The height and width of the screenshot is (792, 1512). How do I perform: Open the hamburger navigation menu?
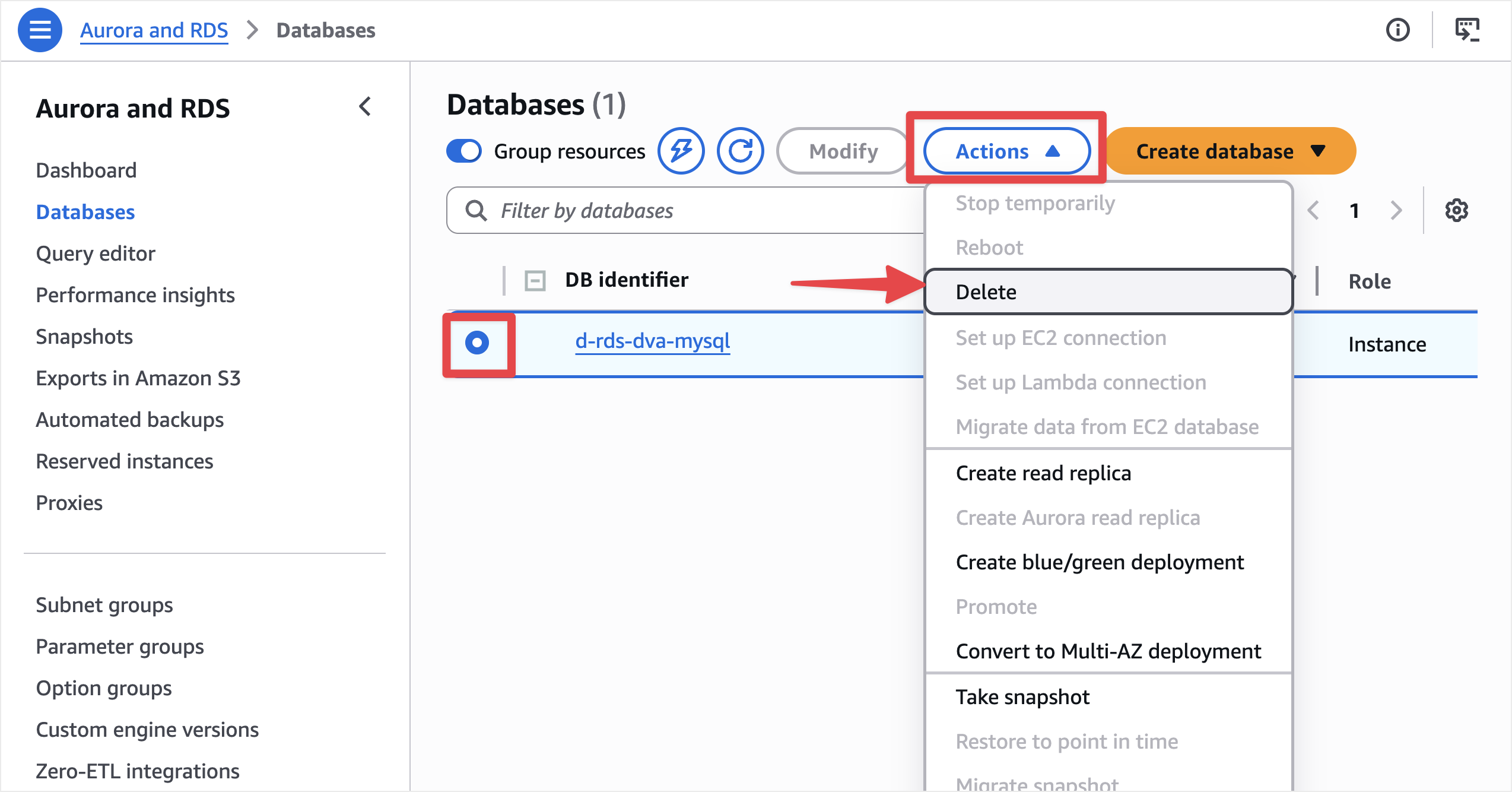40,30
